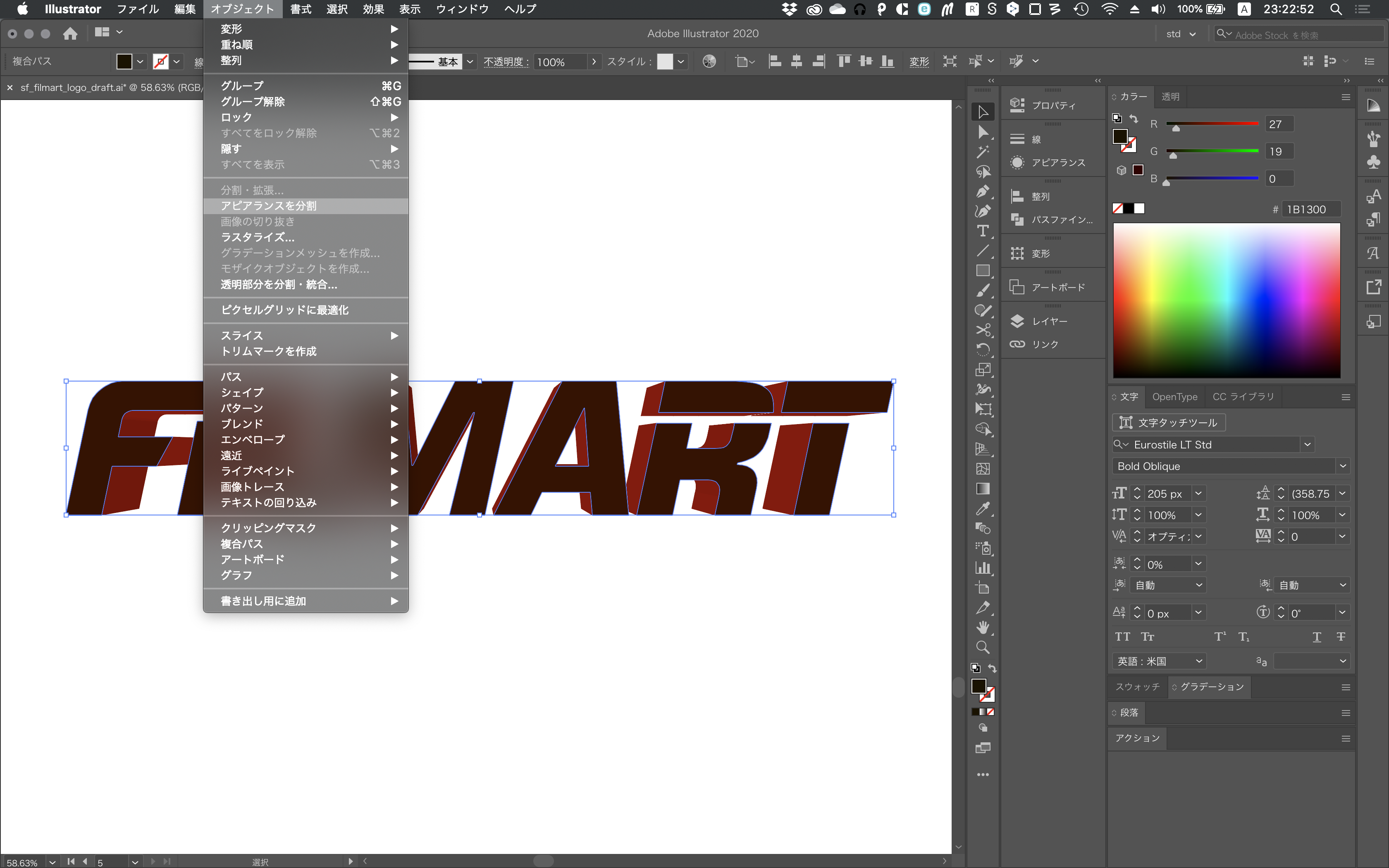The width and height of the screenshot is (1389, 868).
Task: Click the 文字タッチツール button
Action: [x=1169, y=422]
